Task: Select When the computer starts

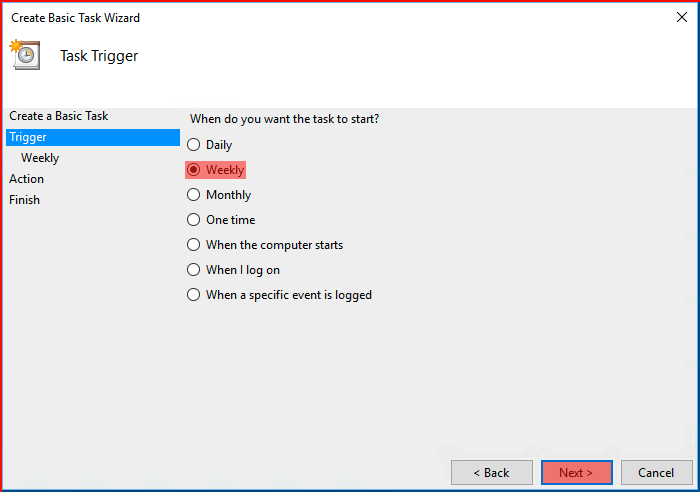Action: [x=193, y=245]
